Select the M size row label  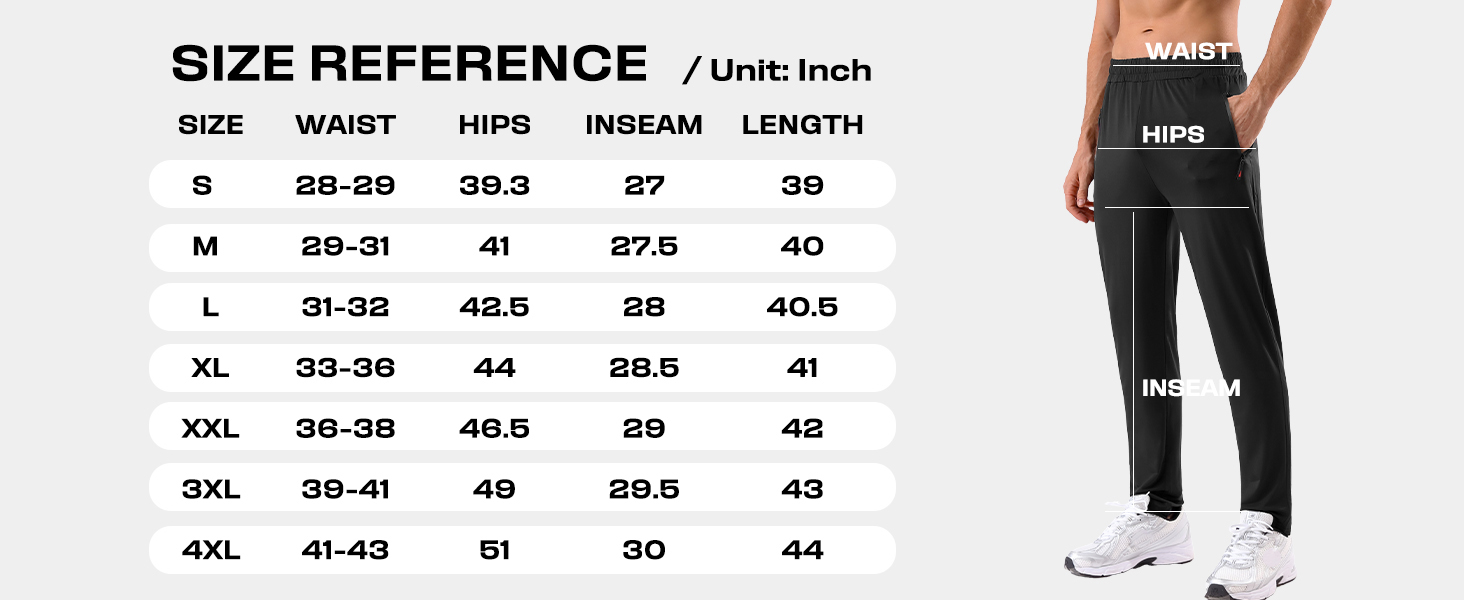tap(205, 246)
